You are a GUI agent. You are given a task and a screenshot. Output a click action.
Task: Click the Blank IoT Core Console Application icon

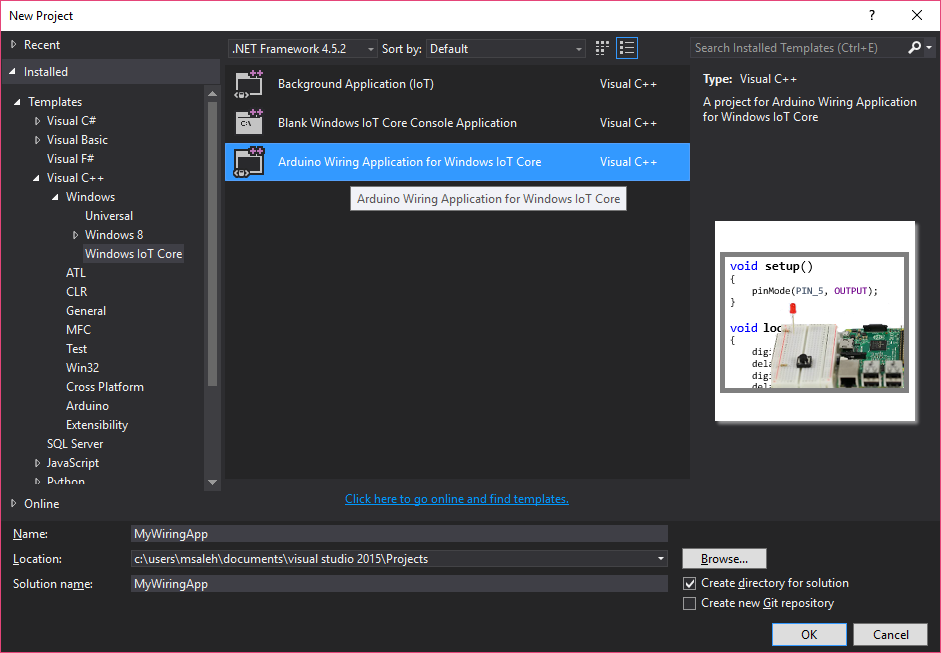click(248, 122)
